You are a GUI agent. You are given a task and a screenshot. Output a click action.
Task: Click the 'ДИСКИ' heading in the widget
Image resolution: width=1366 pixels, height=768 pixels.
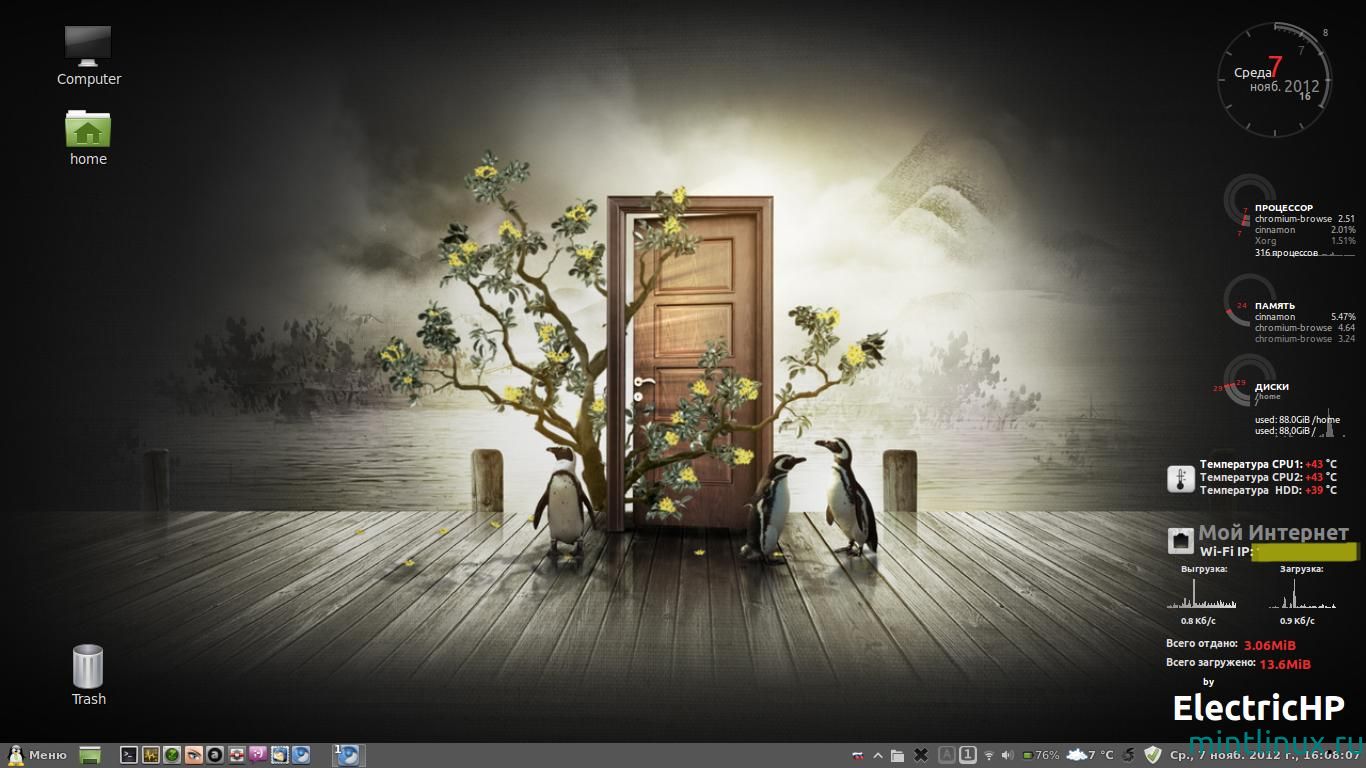1272,387
